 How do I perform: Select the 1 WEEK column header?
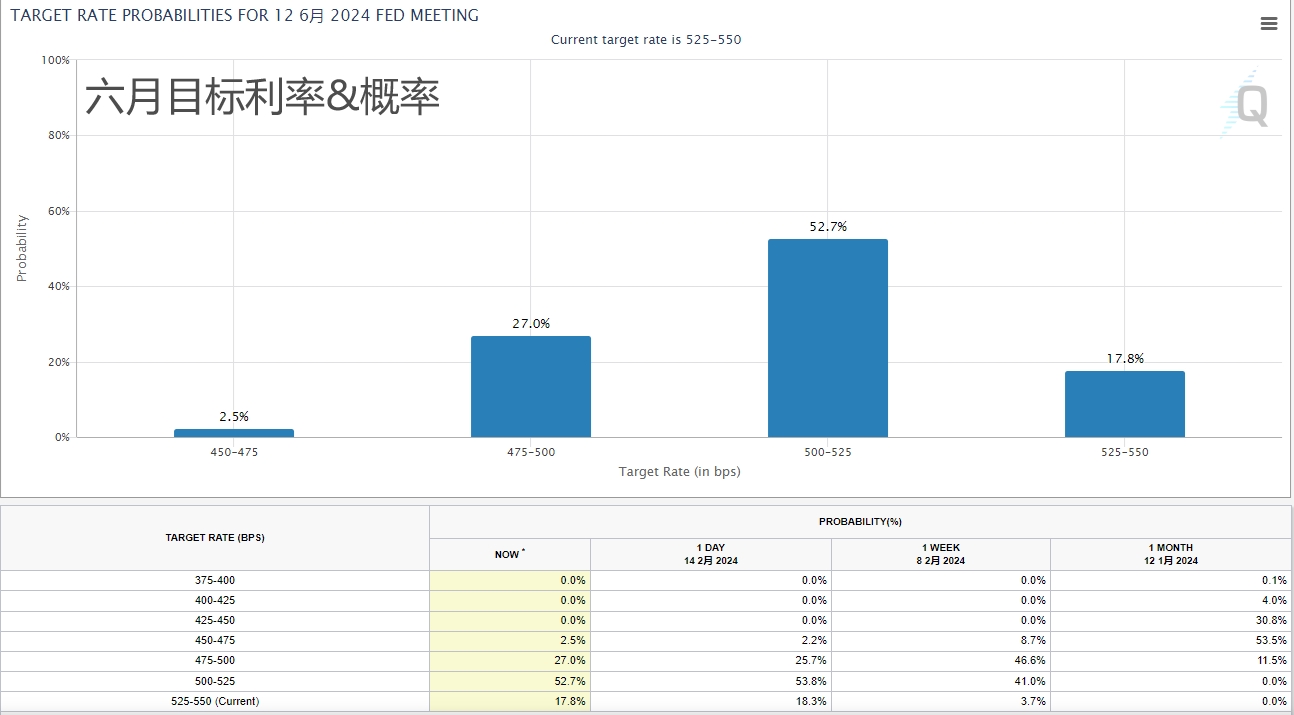pyautogui.click(x=940, y=554)
